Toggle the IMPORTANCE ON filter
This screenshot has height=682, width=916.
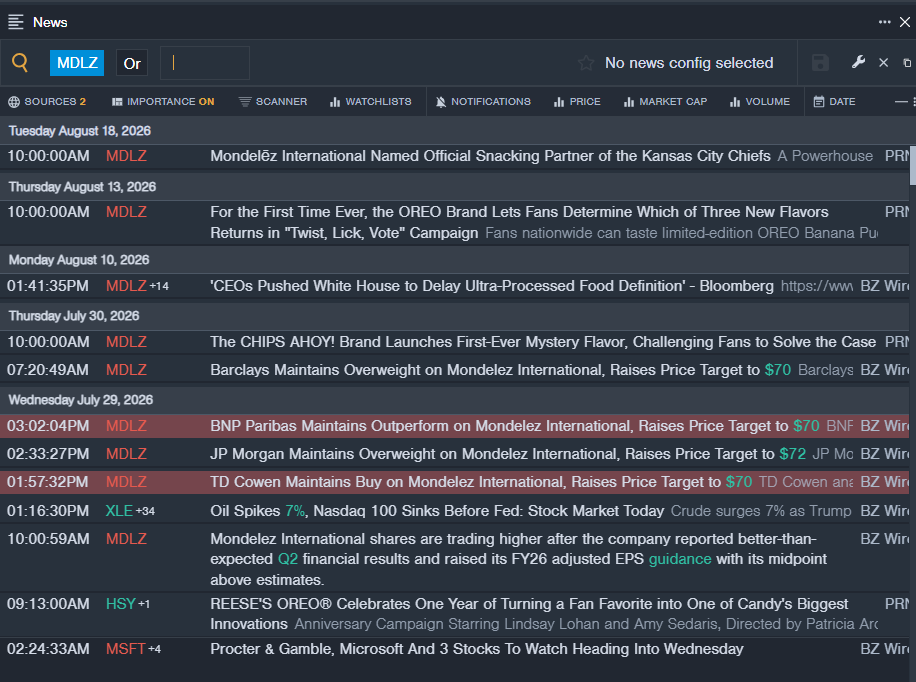163,102
